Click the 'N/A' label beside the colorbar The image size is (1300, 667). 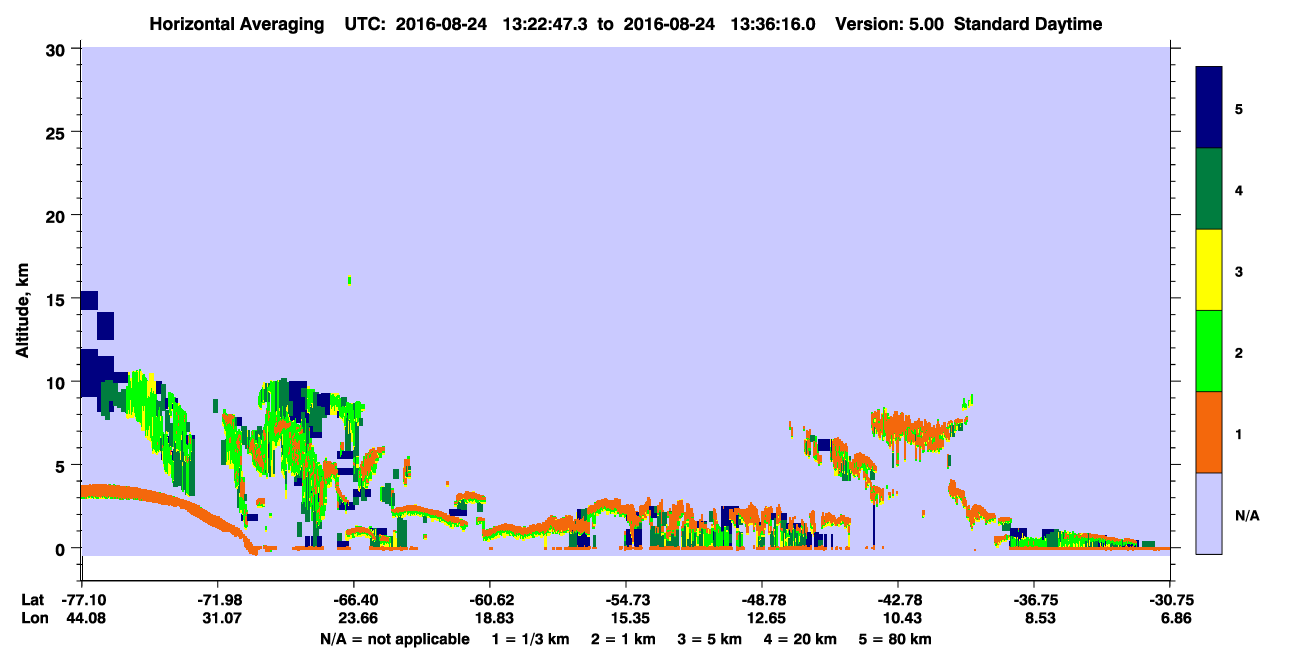pos(1247,515)
